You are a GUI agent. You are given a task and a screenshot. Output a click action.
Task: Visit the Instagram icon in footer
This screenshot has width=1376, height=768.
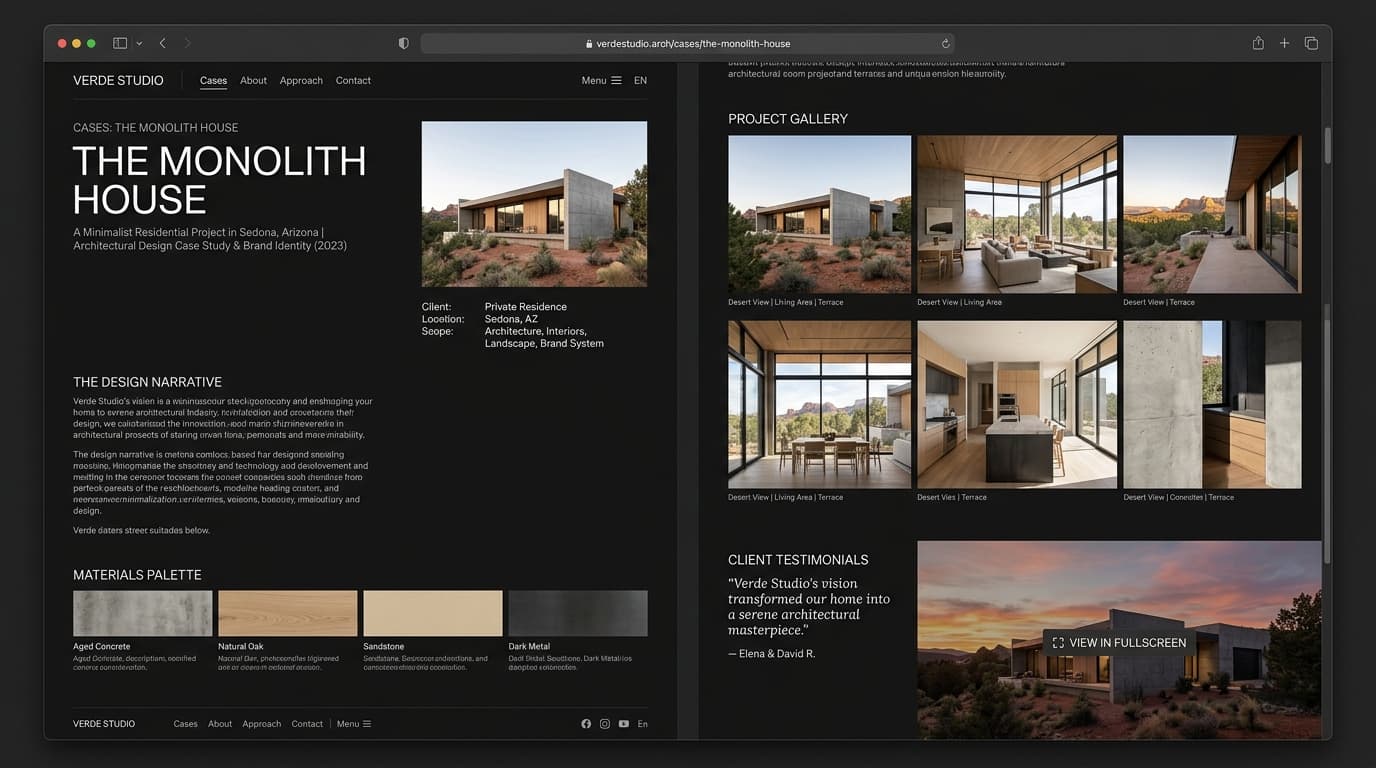[x=605, y=723]
